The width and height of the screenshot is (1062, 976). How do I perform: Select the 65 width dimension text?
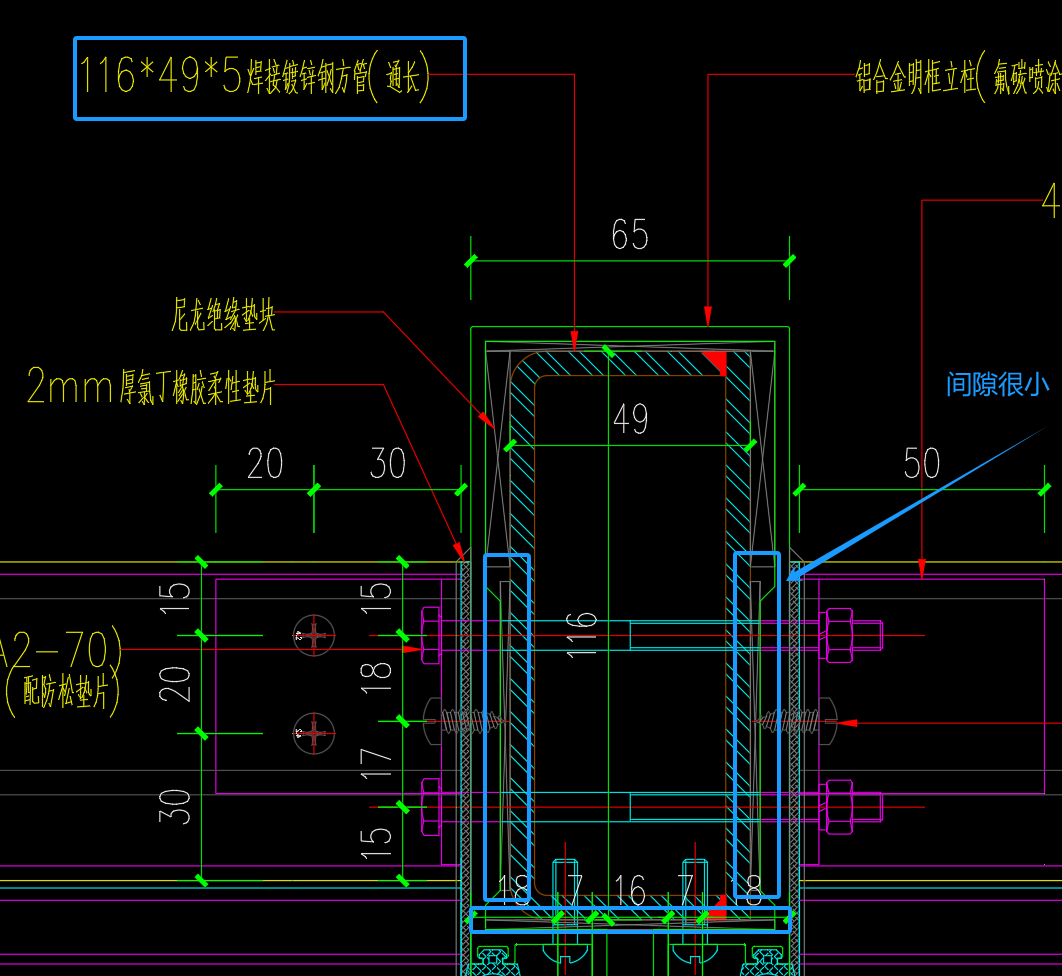pyautogui.click(x=630, y=235)
